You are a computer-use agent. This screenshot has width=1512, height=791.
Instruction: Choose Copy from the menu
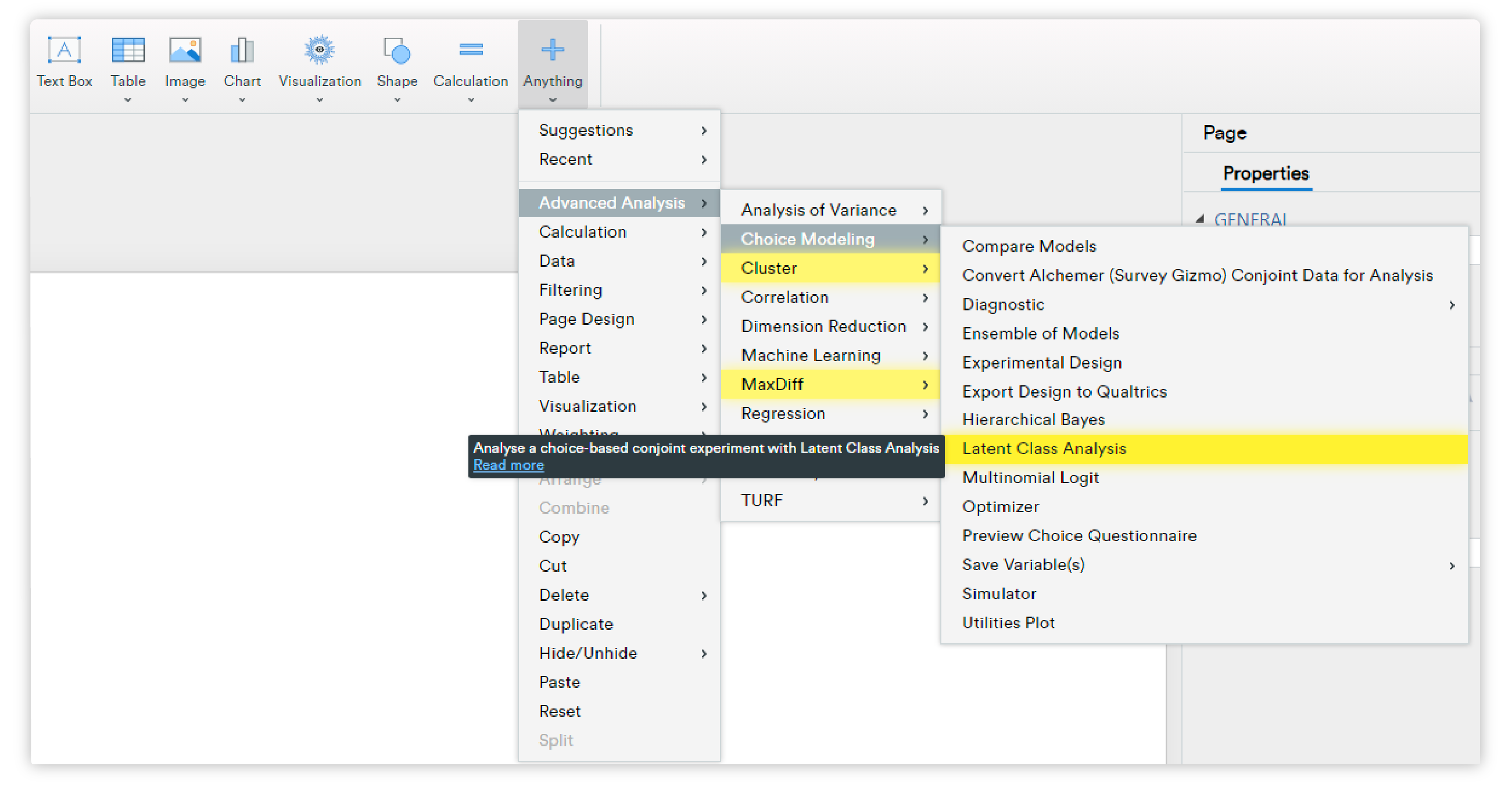[619, 538]
